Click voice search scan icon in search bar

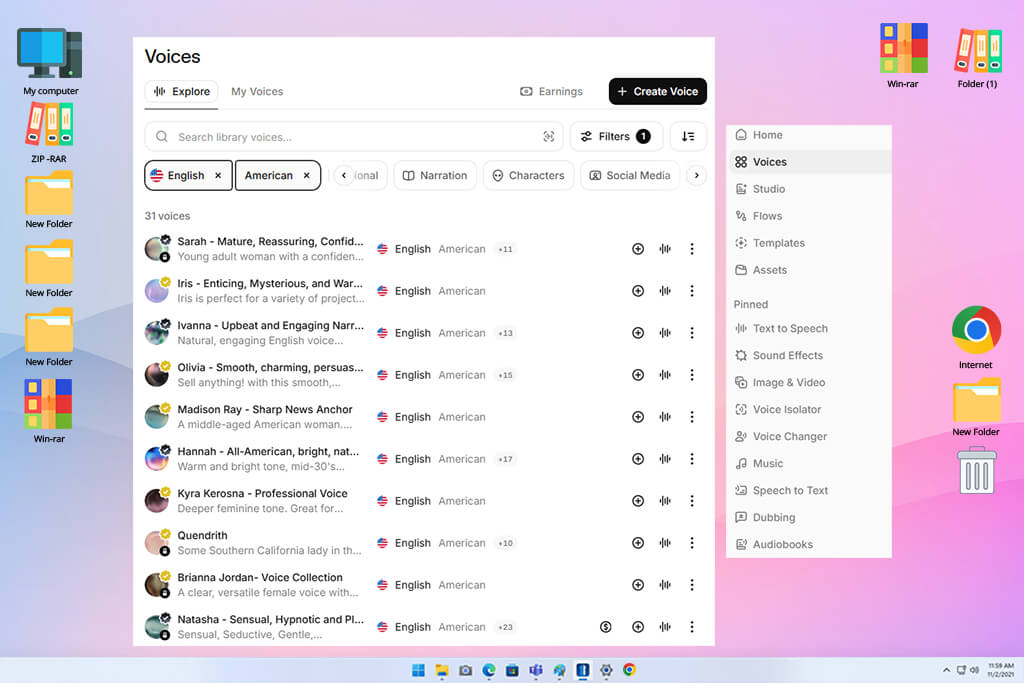549,136
